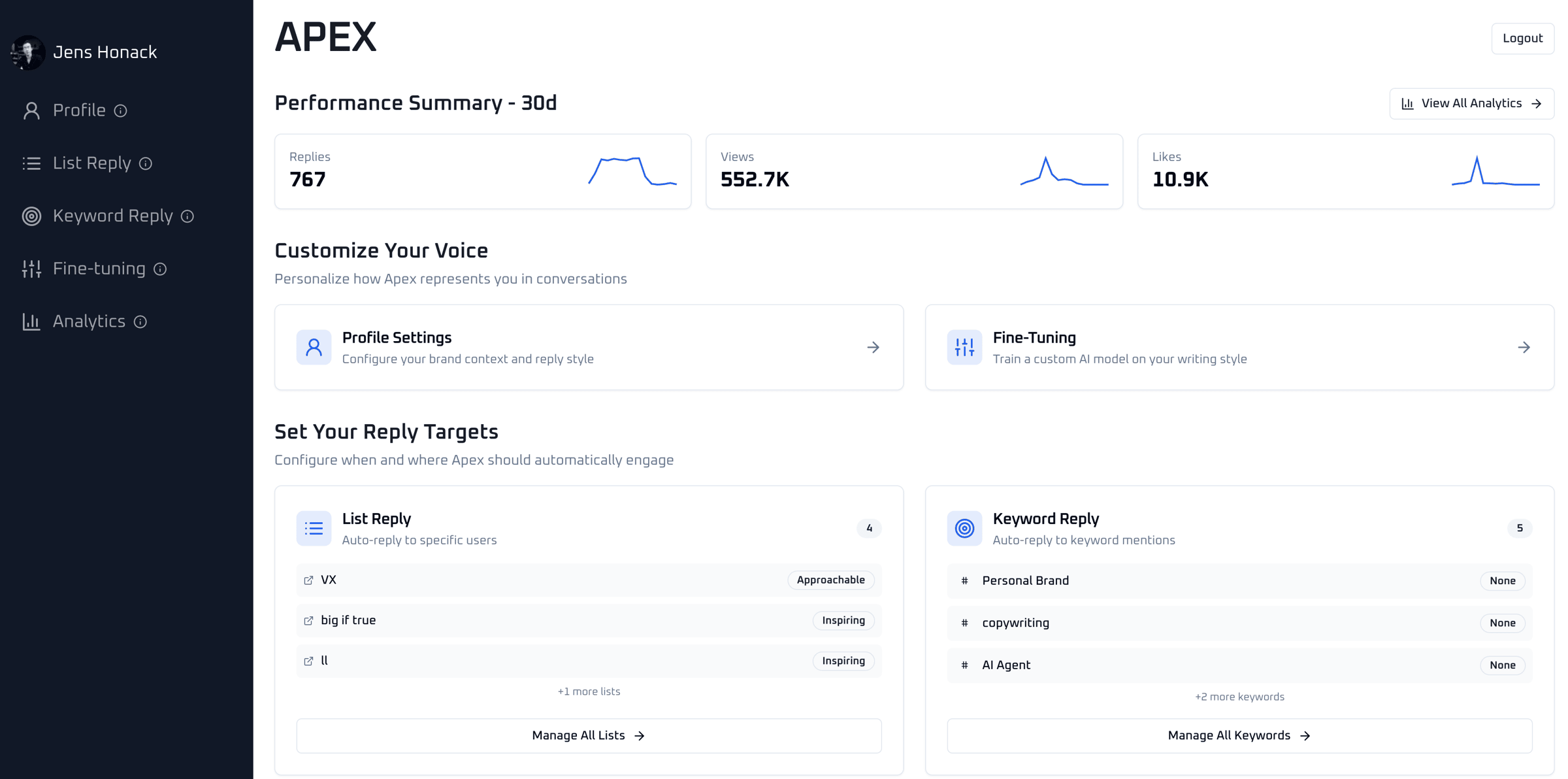
Task: Open Fine-tuning sidebar menu item
Action: point(99,269)
